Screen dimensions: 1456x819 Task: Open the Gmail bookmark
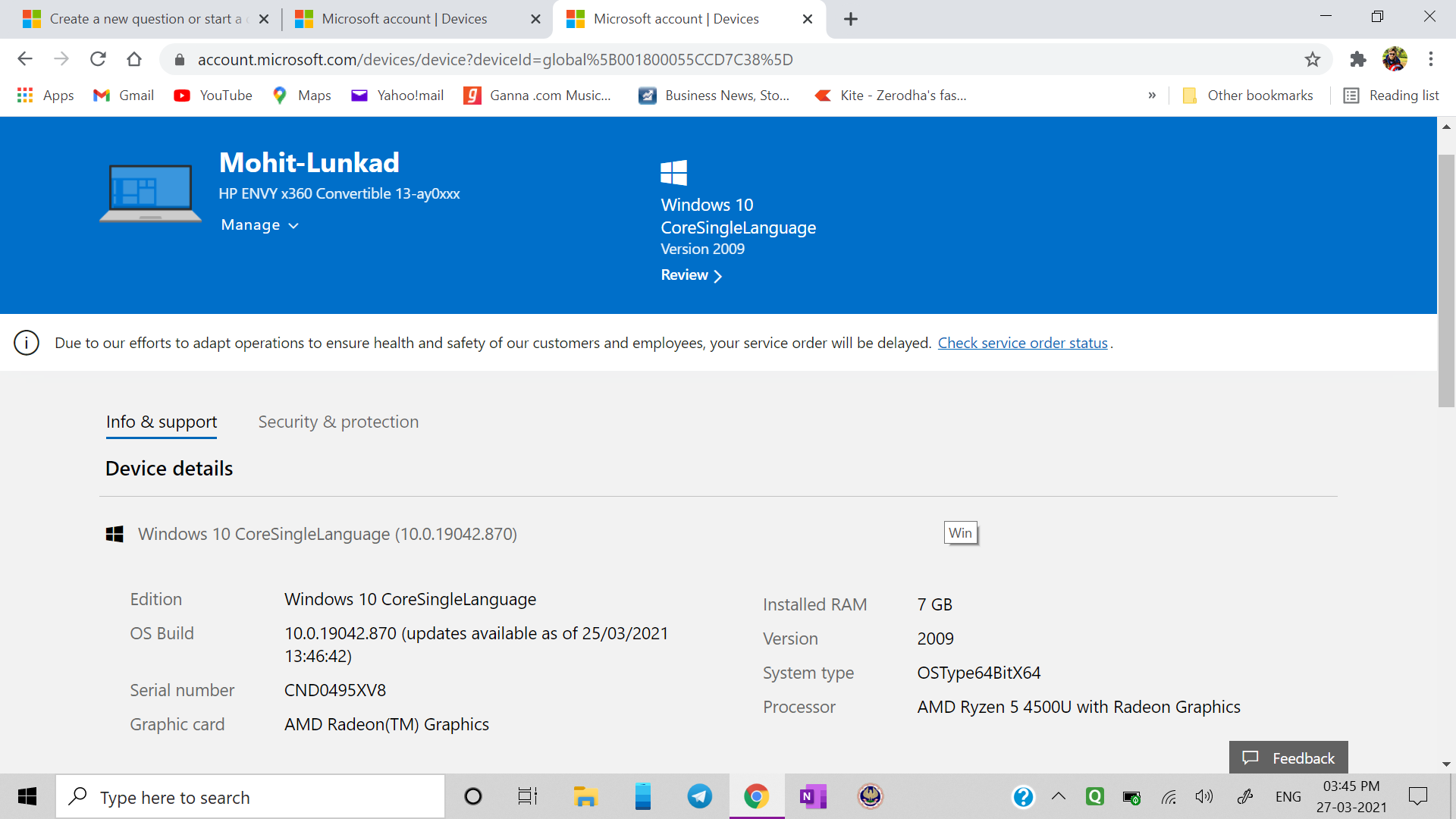click(x=124, y=96)
